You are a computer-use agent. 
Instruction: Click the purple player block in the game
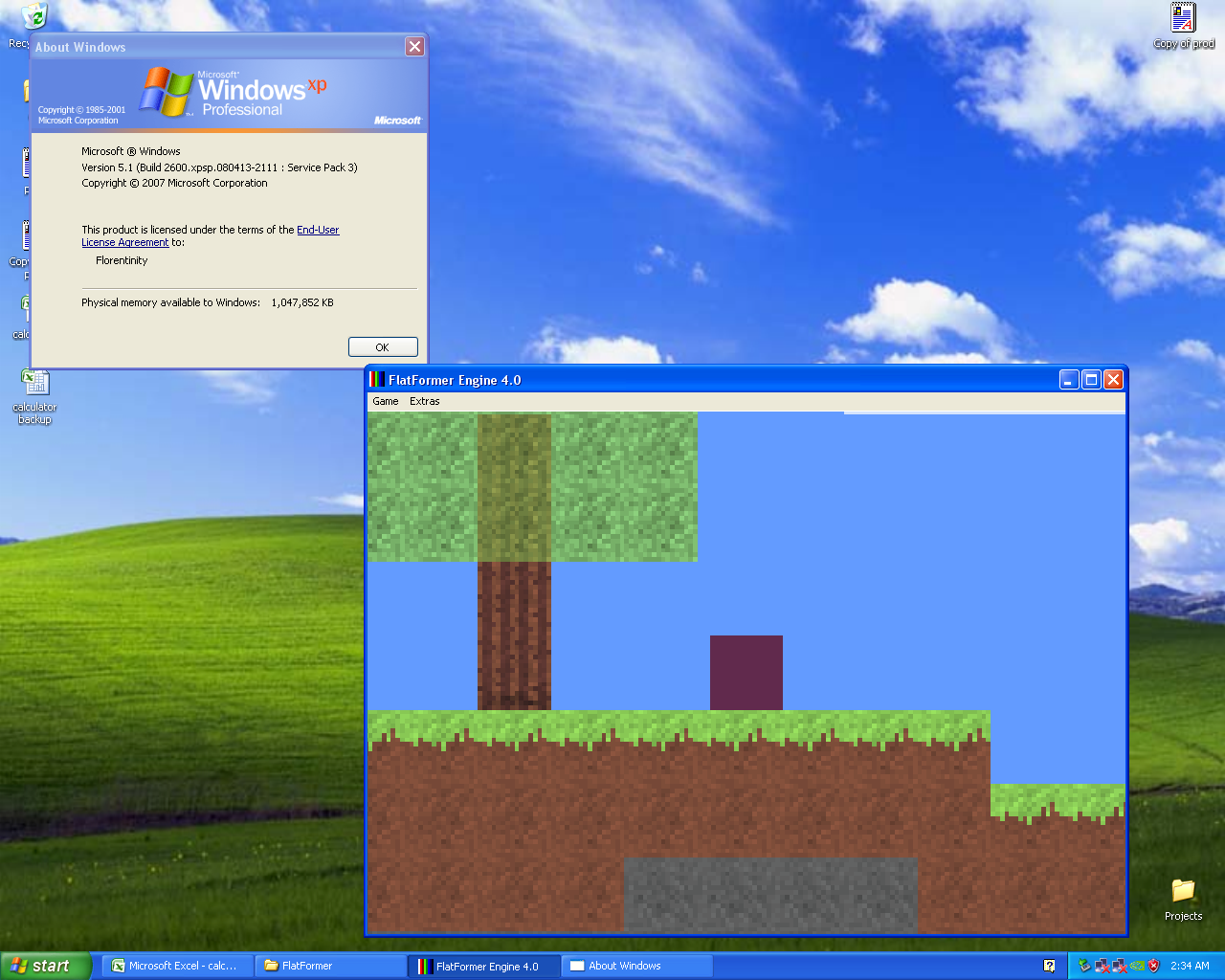[746, 673]
